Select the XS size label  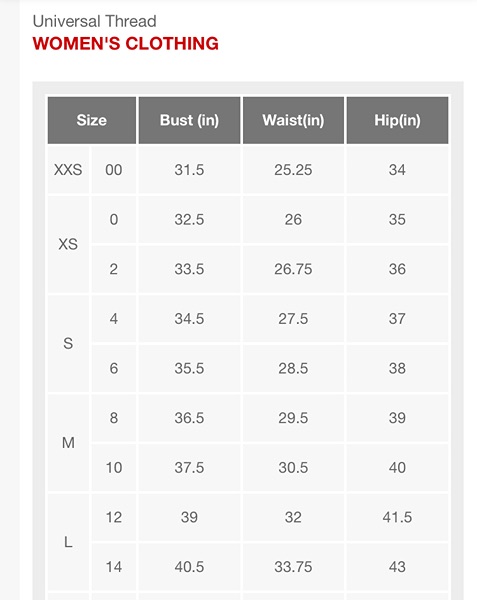click(68, 244)
